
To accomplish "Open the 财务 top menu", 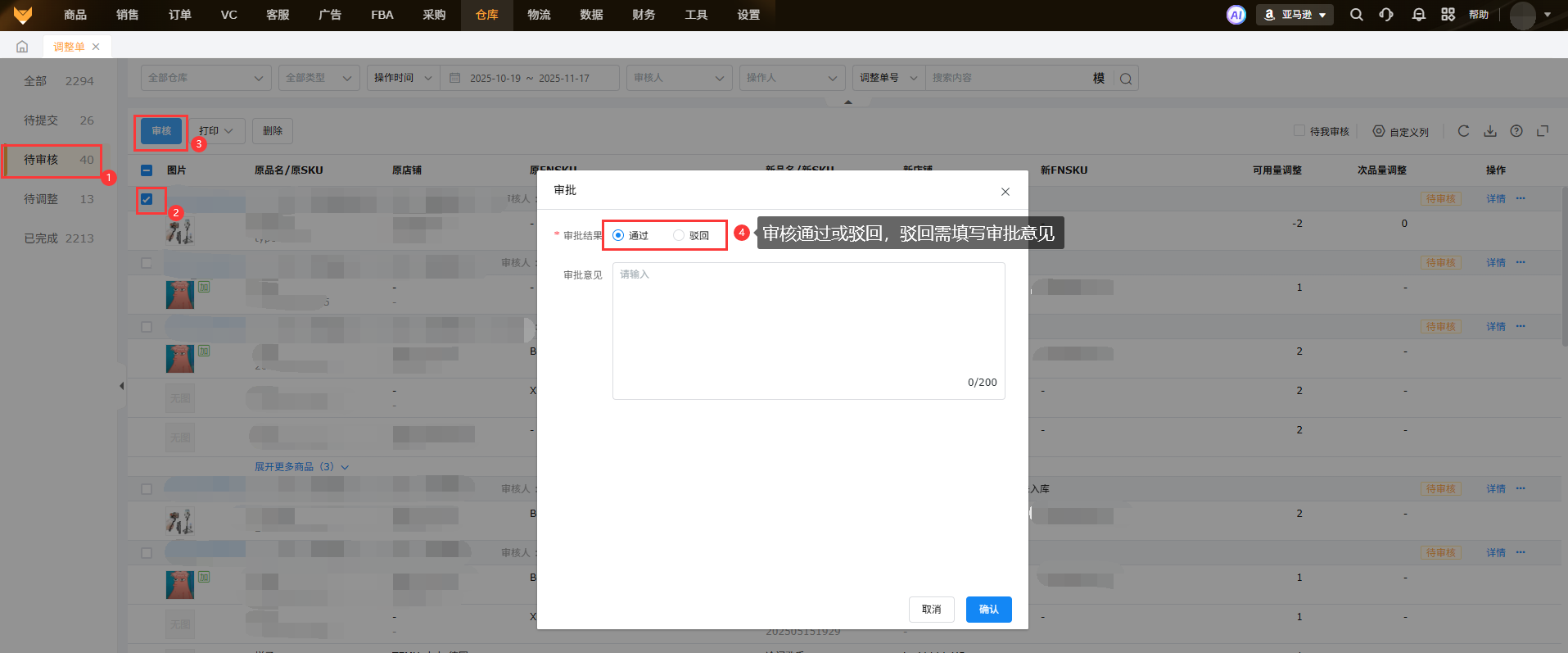I will (x=644, y=15).
